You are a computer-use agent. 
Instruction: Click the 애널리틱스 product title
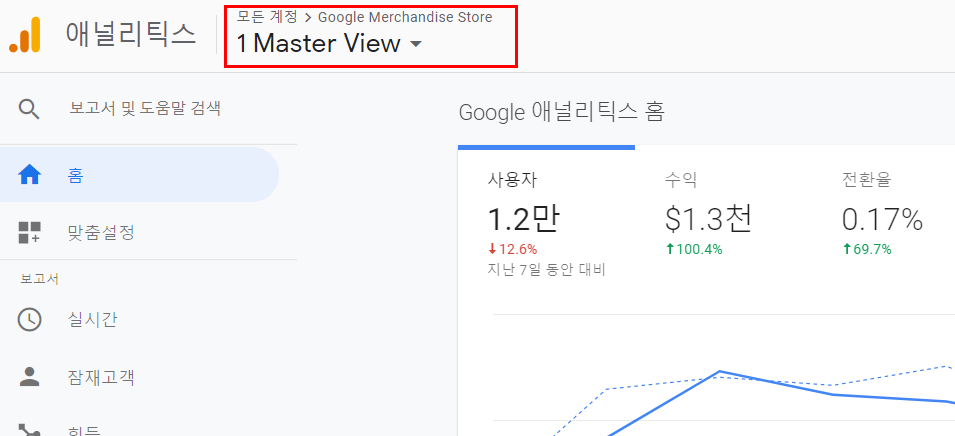coord(131,34)
